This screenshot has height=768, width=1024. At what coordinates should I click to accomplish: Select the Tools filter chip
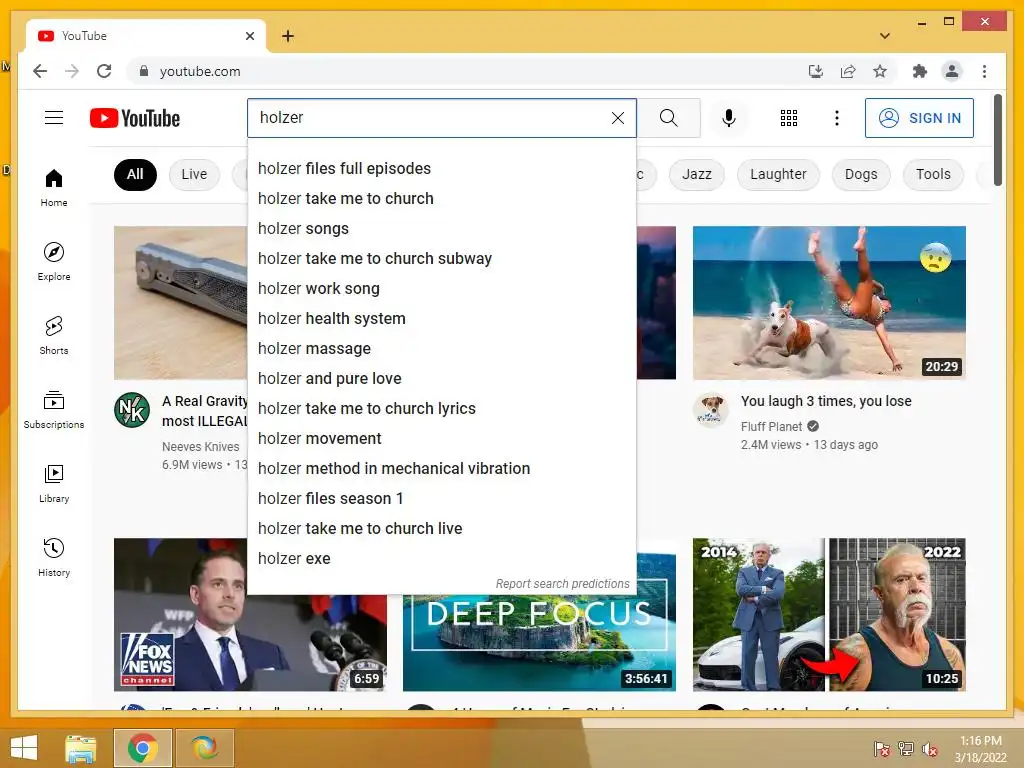[933, 174]
